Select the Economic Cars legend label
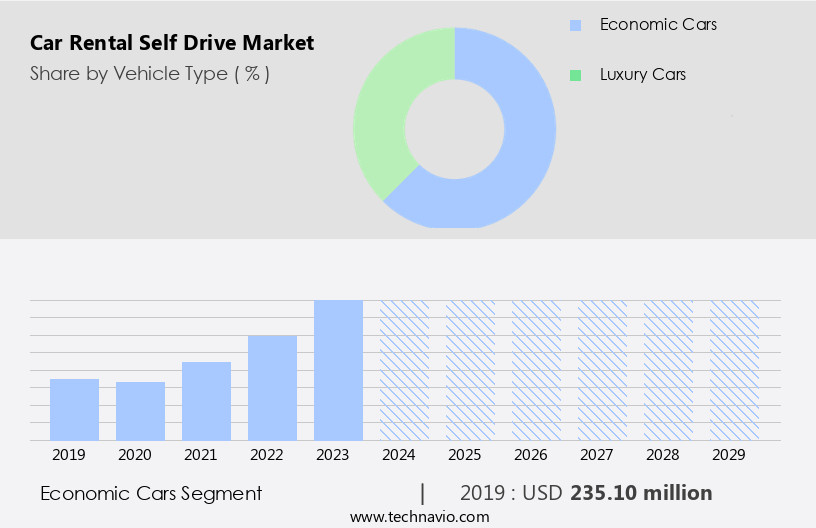The width and height of the screenshot is (816, 528). [658, 25]
